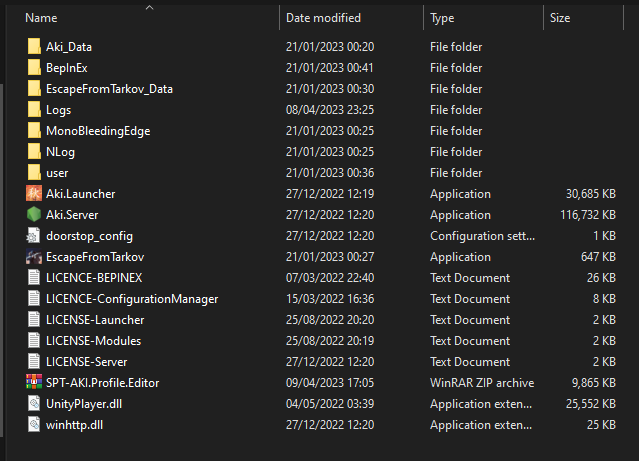Sort files by the Name column
This screenshot has width=639, height=461.
pyautogui.click(x=41, y=18)
